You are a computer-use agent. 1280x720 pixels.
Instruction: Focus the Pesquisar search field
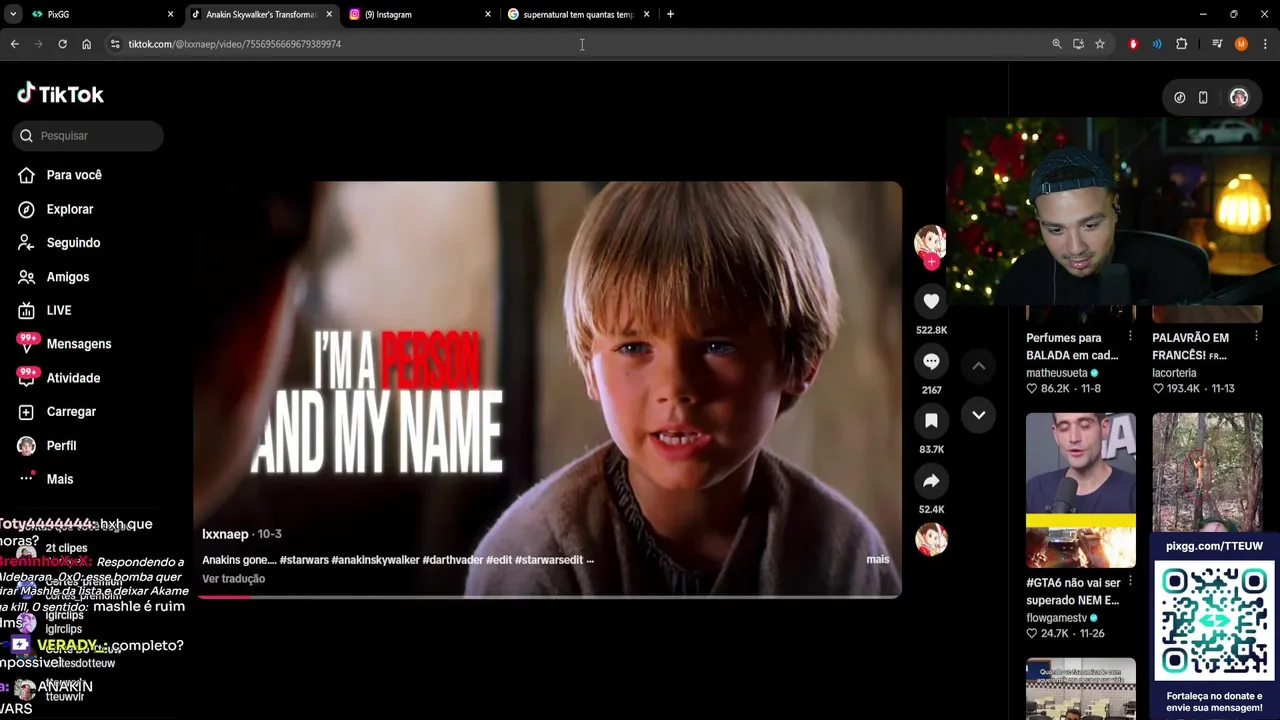88,136
